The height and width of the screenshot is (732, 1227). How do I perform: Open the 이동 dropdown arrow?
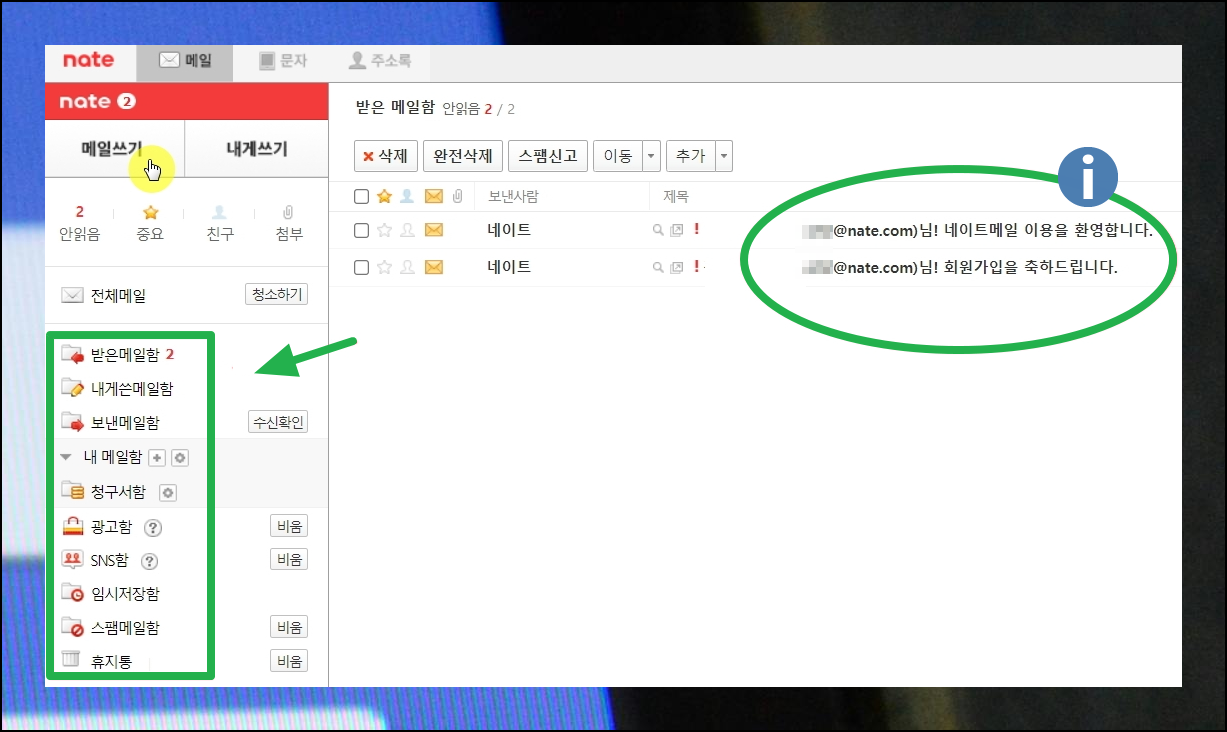pos(651,156)
